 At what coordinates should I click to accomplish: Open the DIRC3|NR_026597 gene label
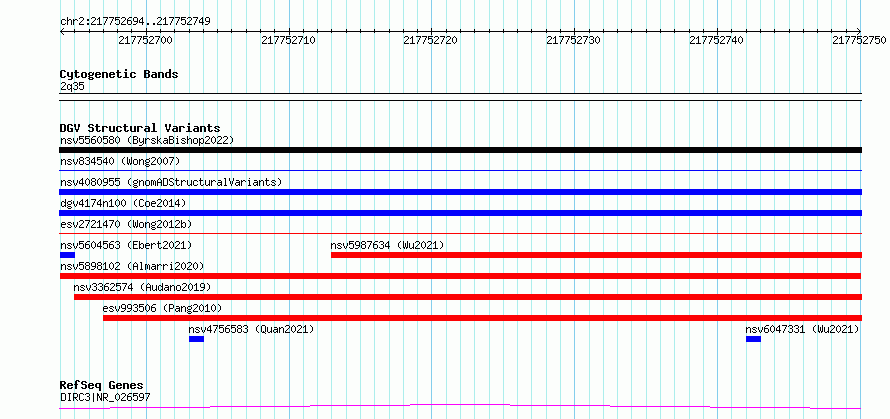point(105,397)
